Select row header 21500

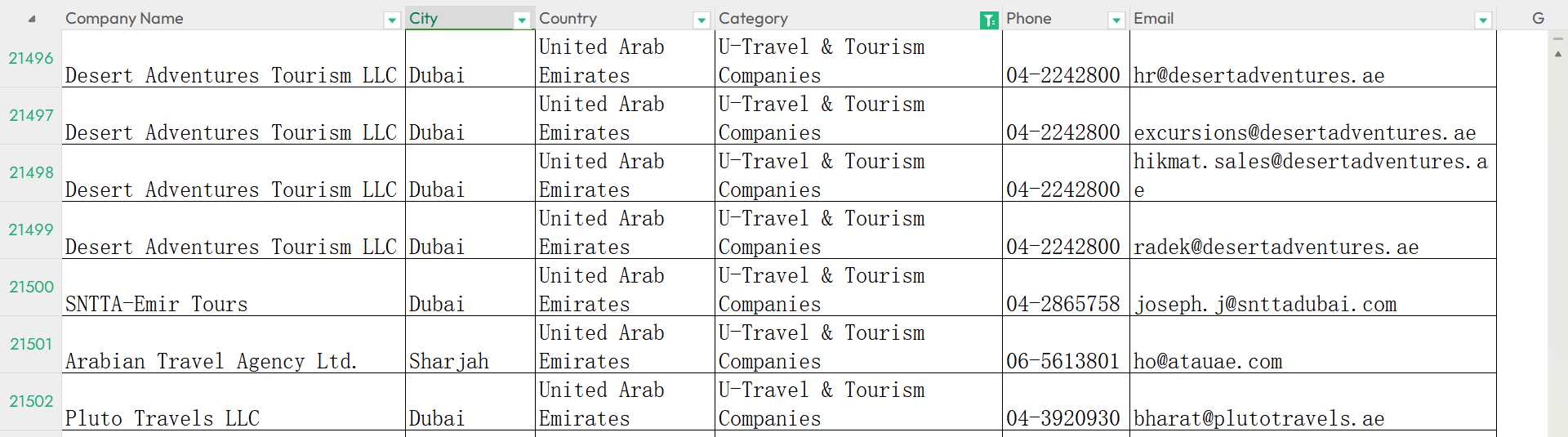pyautogui.click(x=31, y=287)
